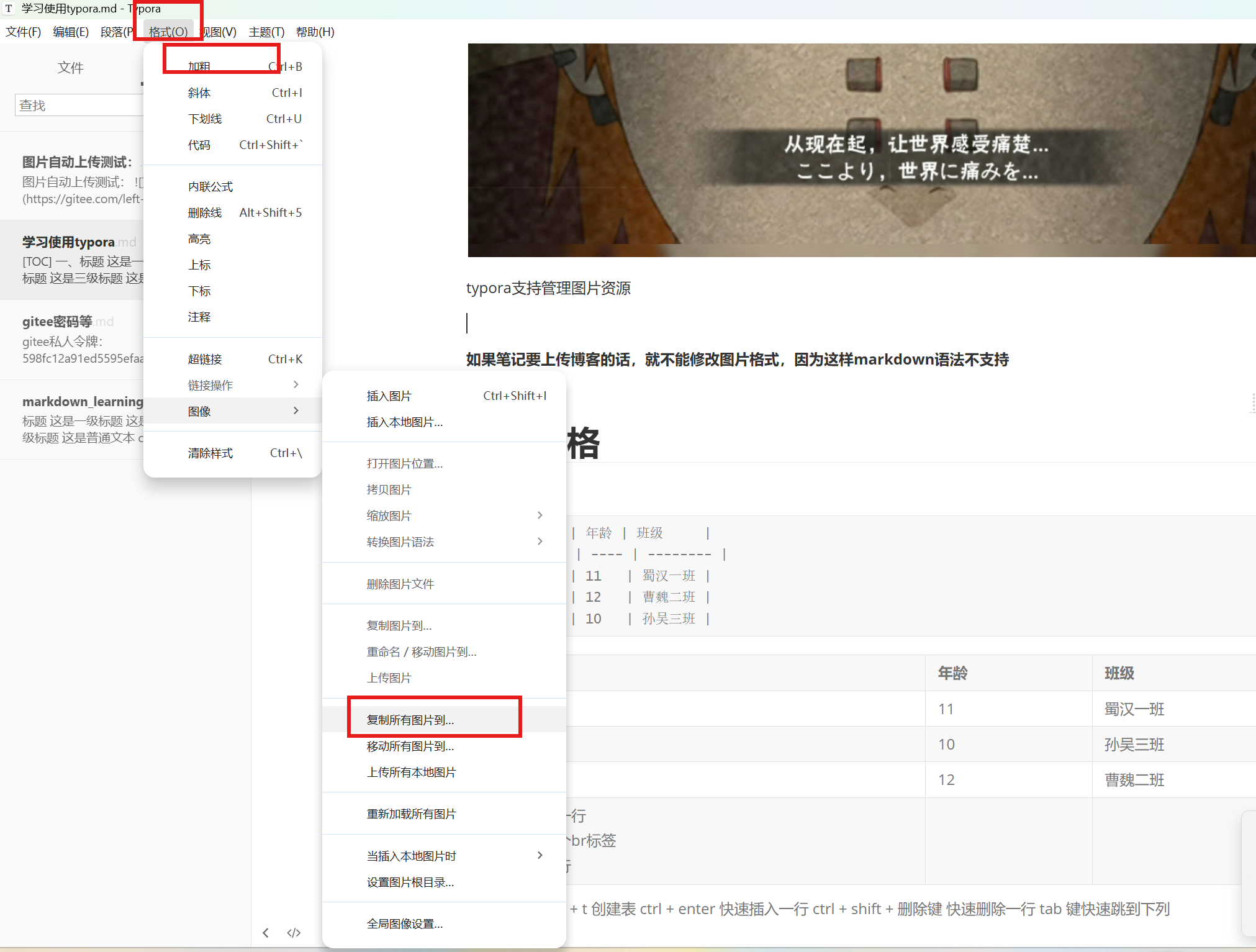This screenshot has height=952, width=1256.
Task: Choose 插入本地图片... from image submenu
Action: tap(405, 422)
